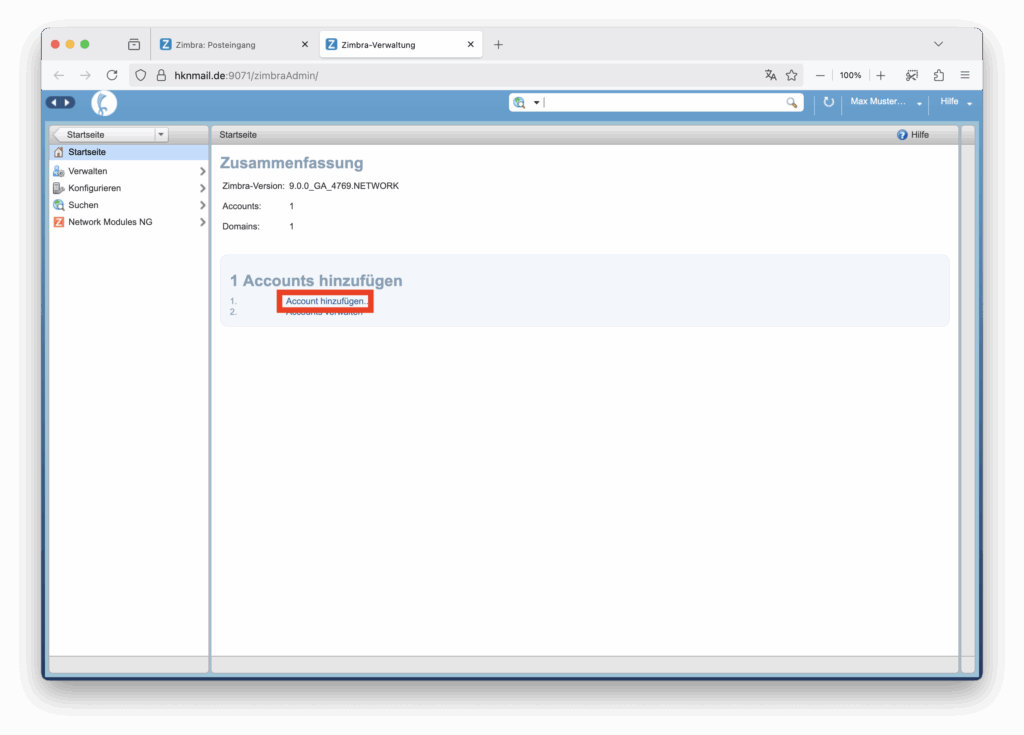Open the browser tab overview icon
This screenshot has height=735, width=1024.
pyautogui.click(x=134, y=44)
